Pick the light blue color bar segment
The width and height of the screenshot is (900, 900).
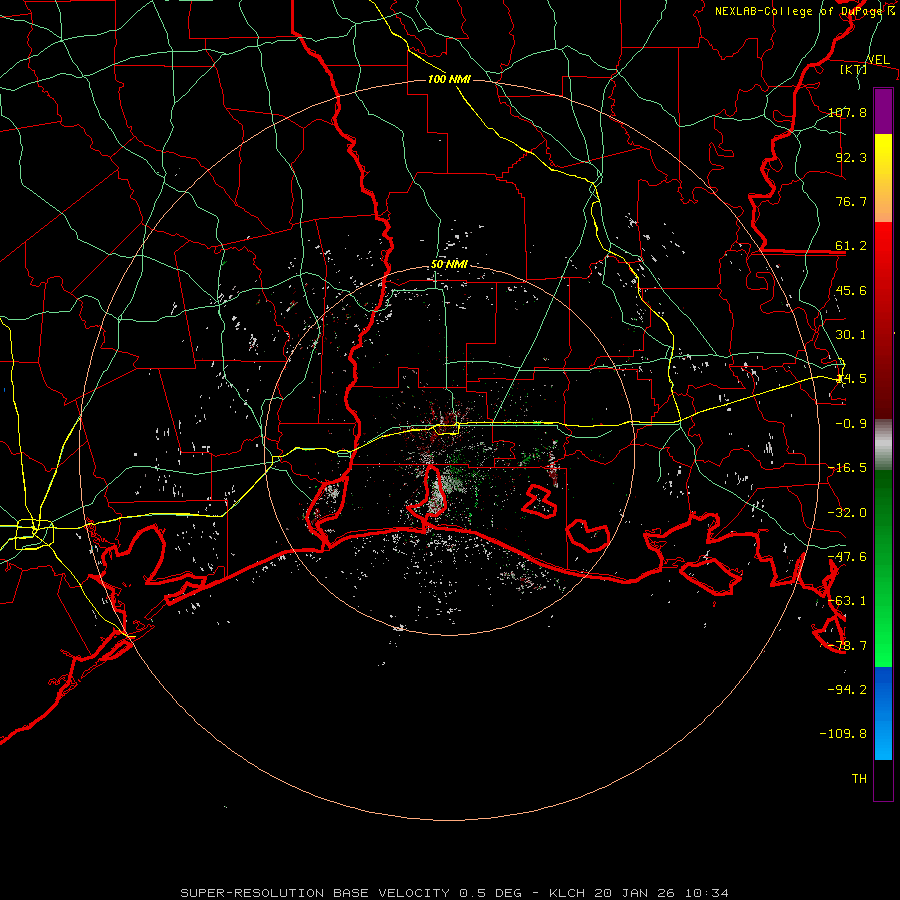pyautogui.click(x=883, y=740)
